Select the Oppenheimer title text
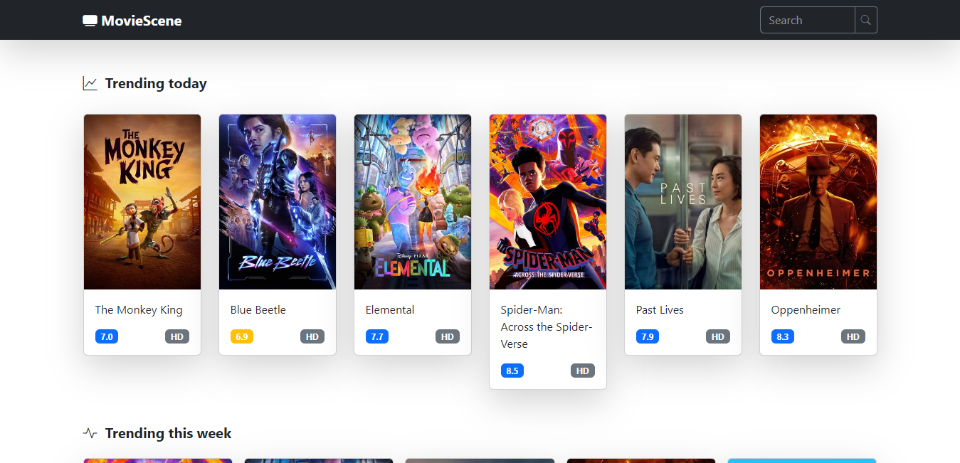The width and height of the screenshot is (960, 463). click(x=806, y=310)
